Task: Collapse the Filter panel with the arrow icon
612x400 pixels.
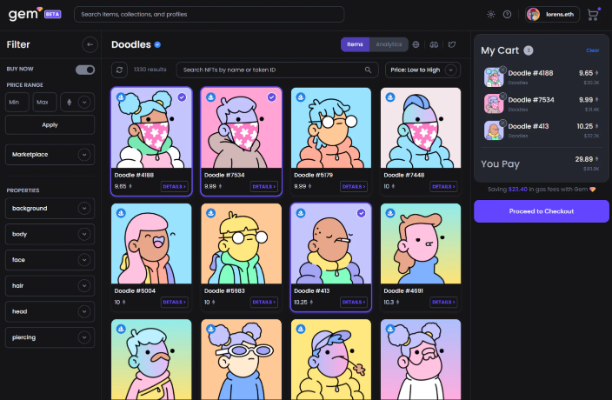Action: click(90, 44)
